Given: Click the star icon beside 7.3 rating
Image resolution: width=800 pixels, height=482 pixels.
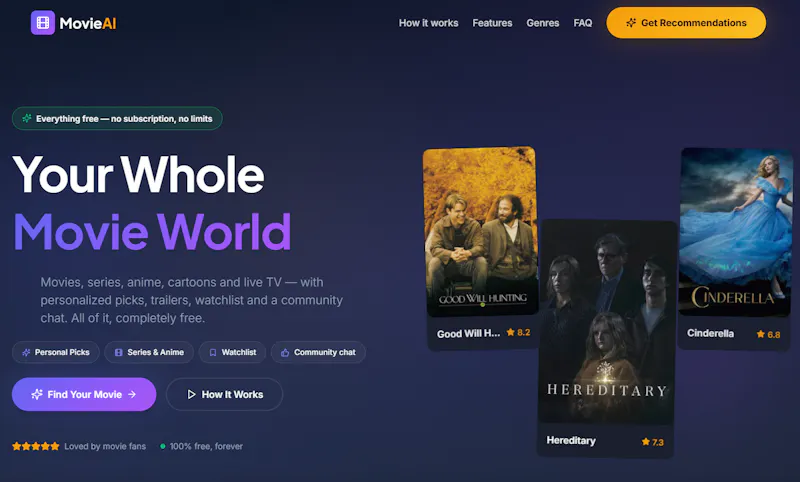Looking at the screenshot, I should pos(646,442).
